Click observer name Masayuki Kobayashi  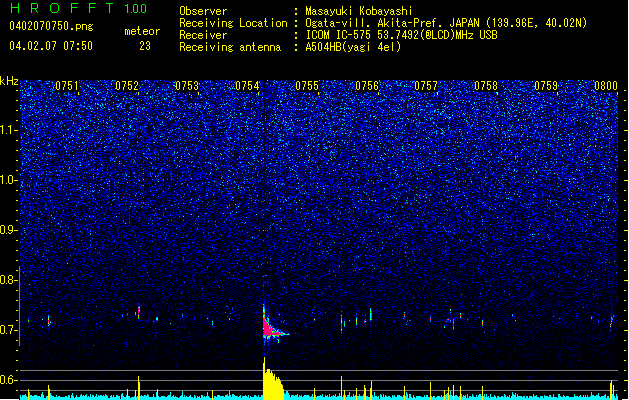(x=359, y=11)
